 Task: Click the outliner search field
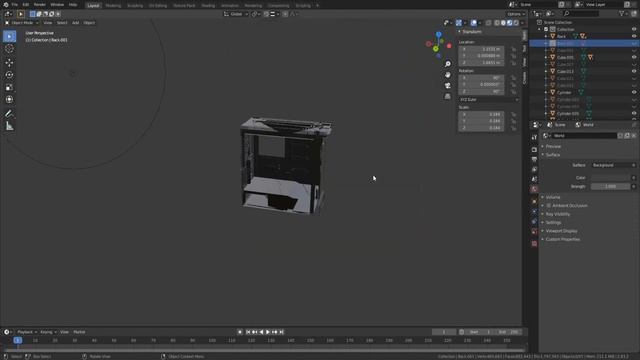click(581, 13)
